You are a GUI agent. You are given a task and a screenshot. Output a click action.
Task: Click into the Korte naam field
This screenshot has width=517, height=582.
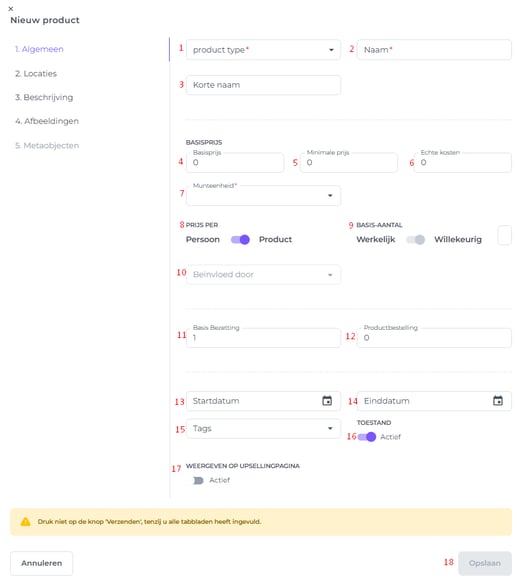[x=263, y=85]
